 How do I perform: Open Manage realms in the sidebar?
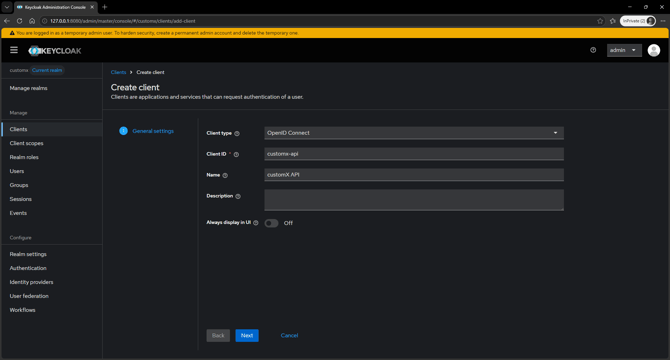(x=51, y=88)
